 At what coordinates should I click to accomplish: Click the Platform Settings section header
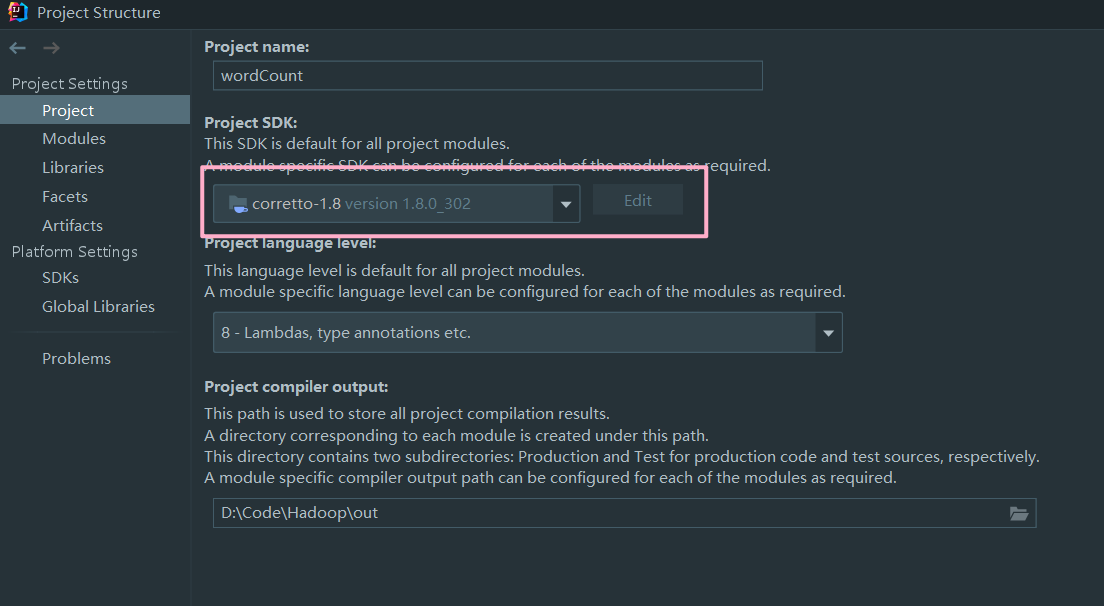[75, 252]
